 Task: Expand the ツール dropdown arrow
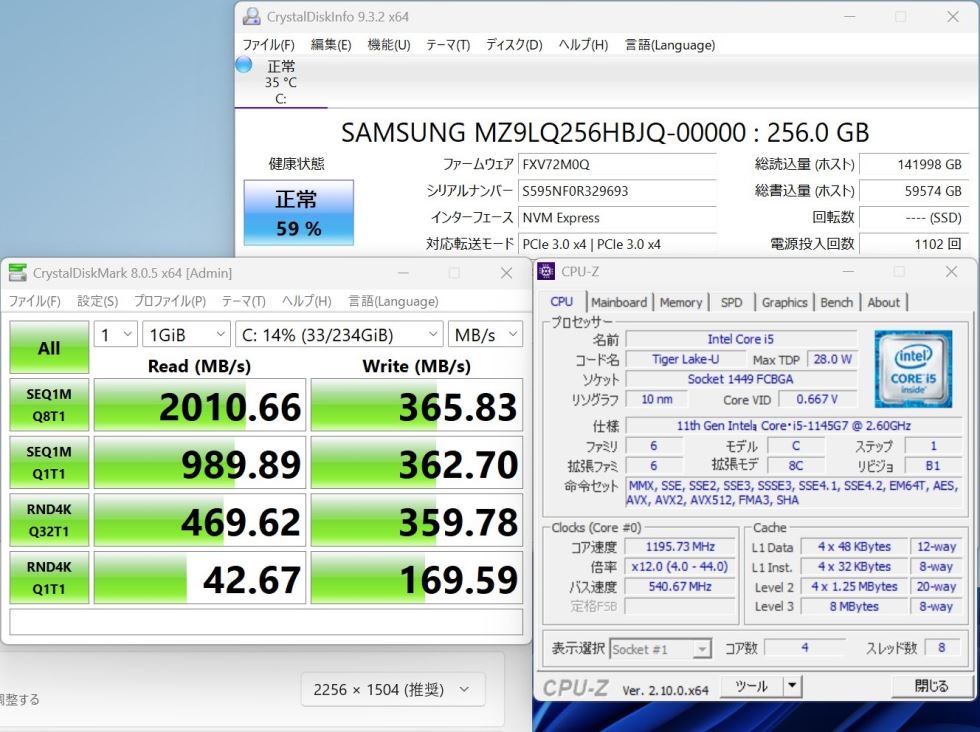click(x=792, y=686)
